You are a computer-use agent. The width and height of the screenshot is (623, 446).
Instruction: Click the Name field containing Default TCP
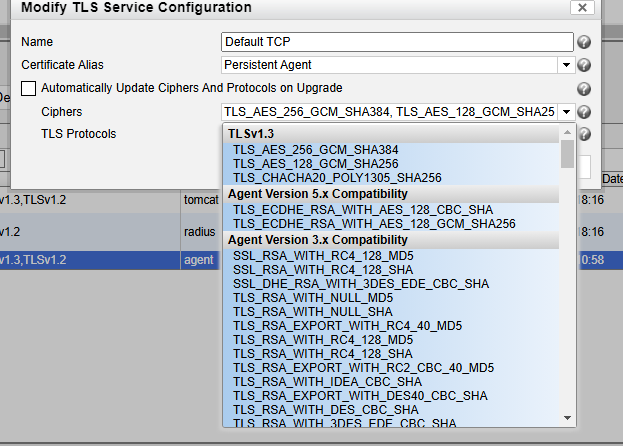pos(398,42)
